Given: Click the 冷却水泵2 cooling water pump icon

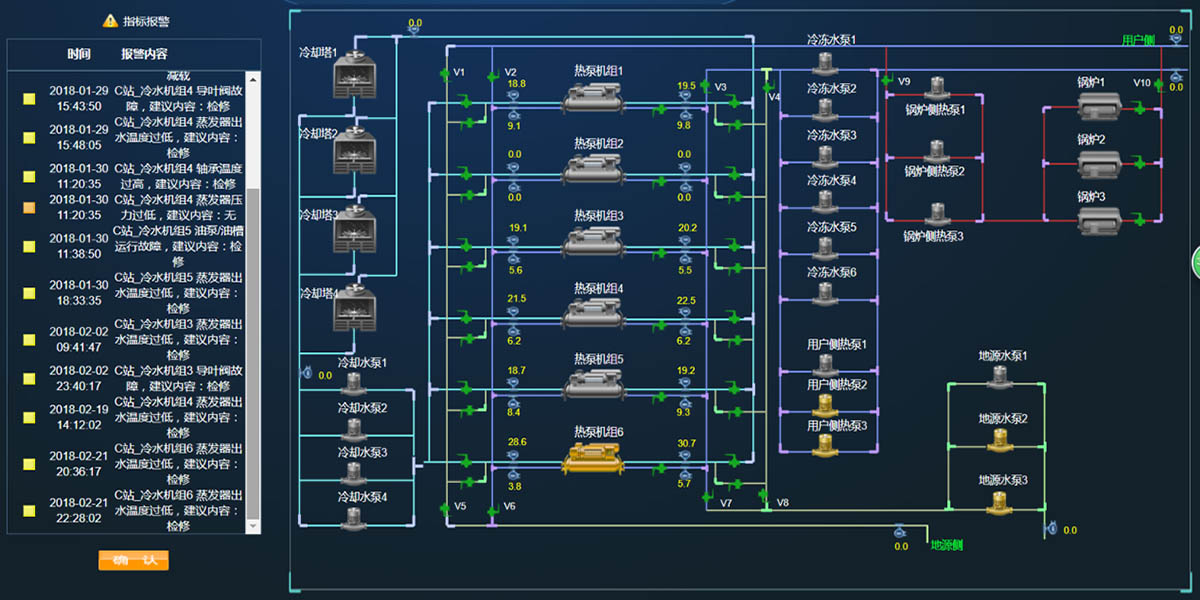Looking at the screenshot, I should point(354,428).
